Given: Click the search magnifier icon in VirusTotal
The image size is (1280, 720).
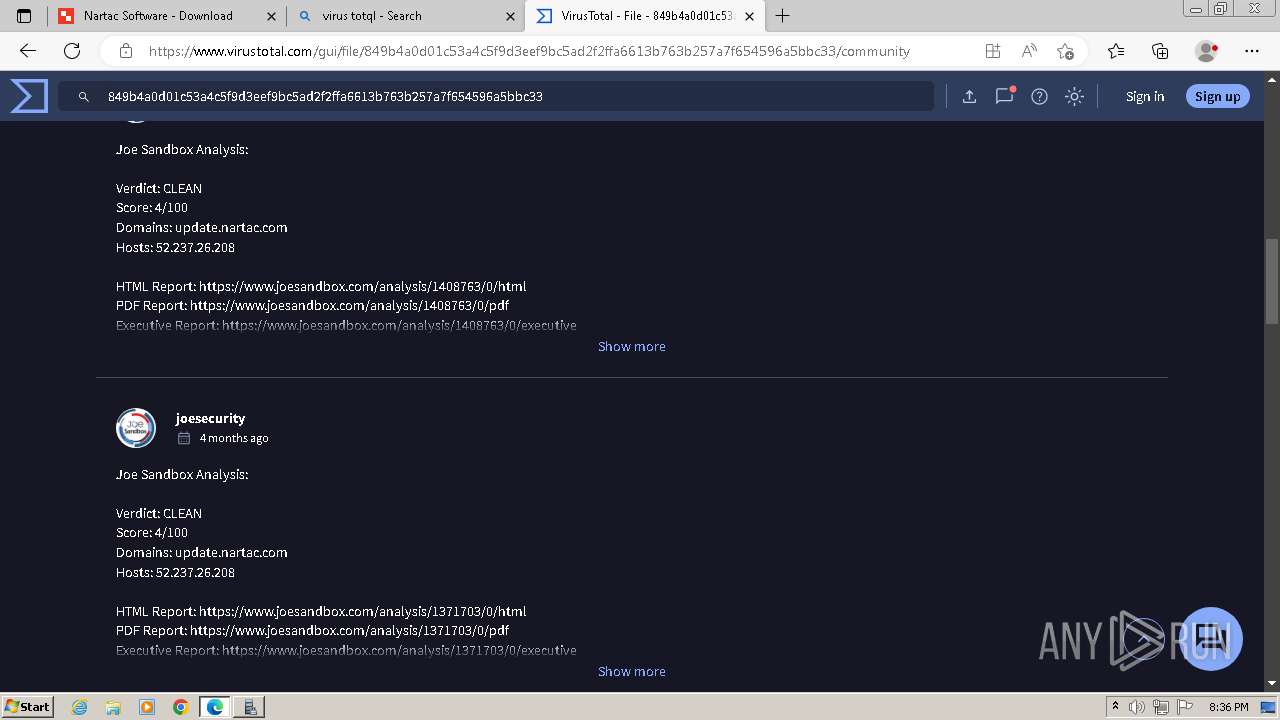Looking at the screenshot, I should 84,96.
